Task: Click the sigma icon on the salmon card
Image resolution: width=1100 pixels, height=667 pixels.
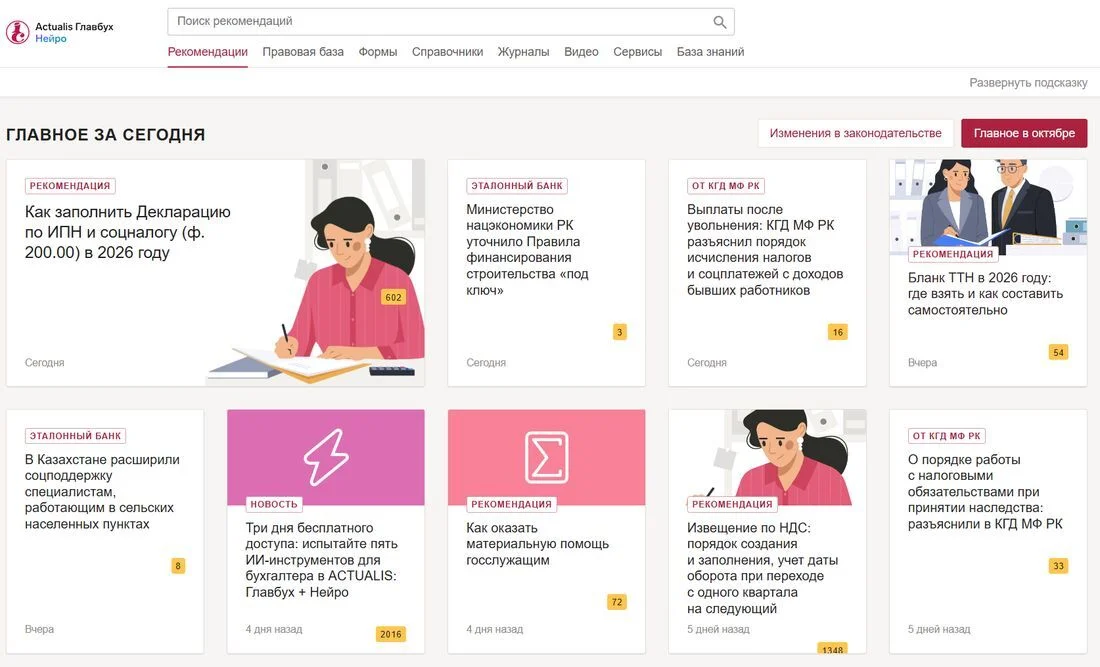Action: (546, 457)
